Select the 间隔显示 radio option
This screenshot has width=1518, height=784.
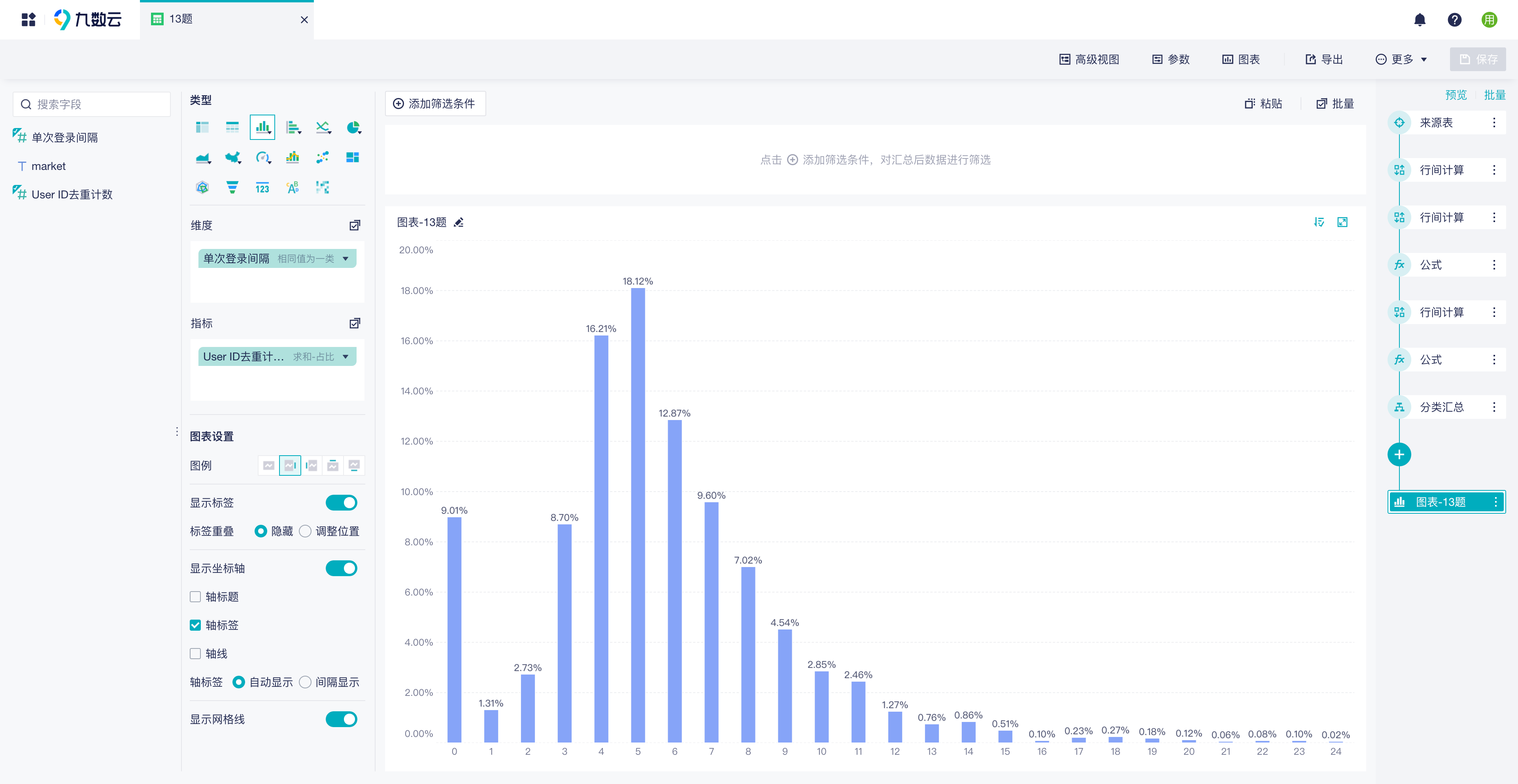tap(305, 682)
